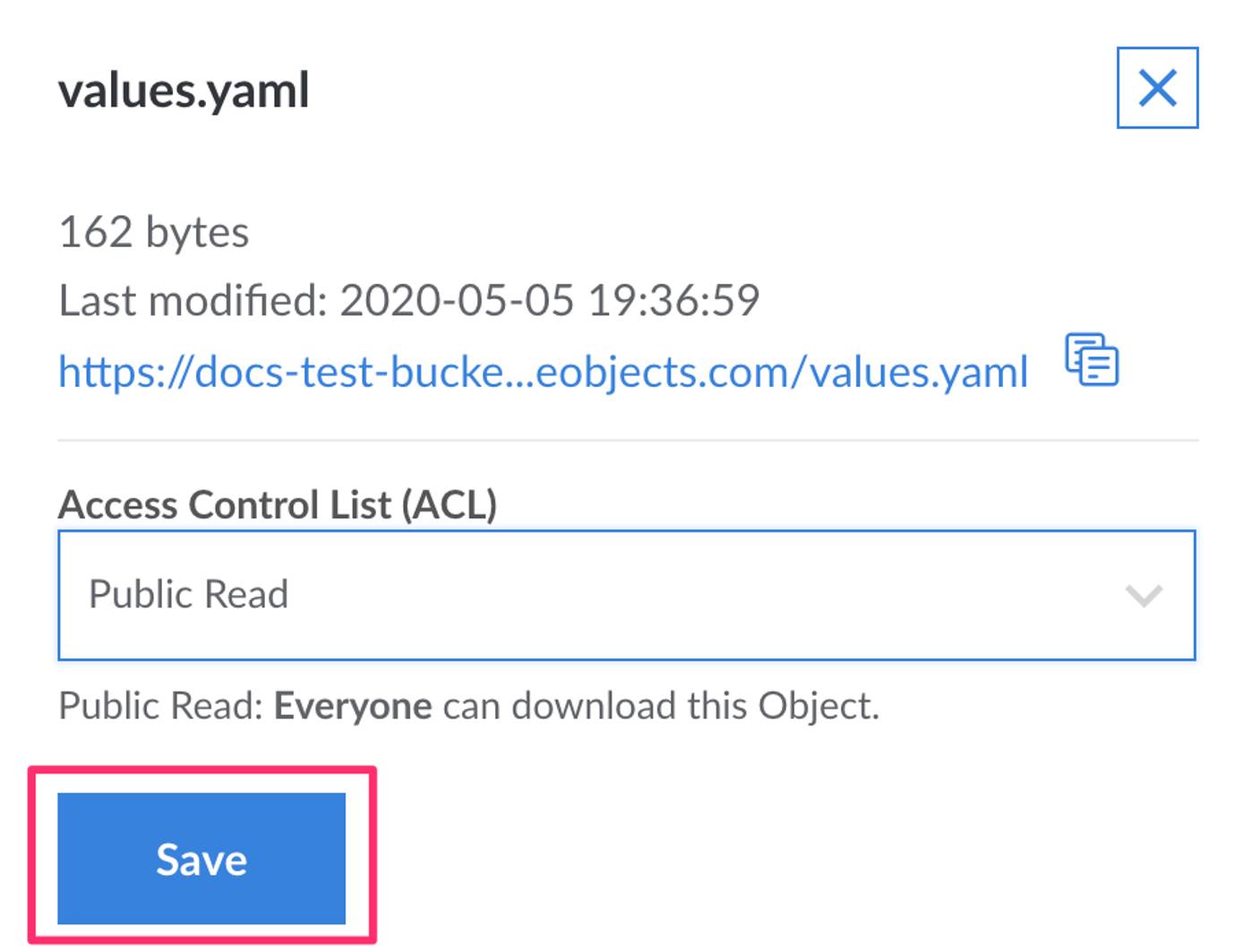Viewport: 1243px width, 952px height.
Task: Click the Save button
Action: pos(201,860)
